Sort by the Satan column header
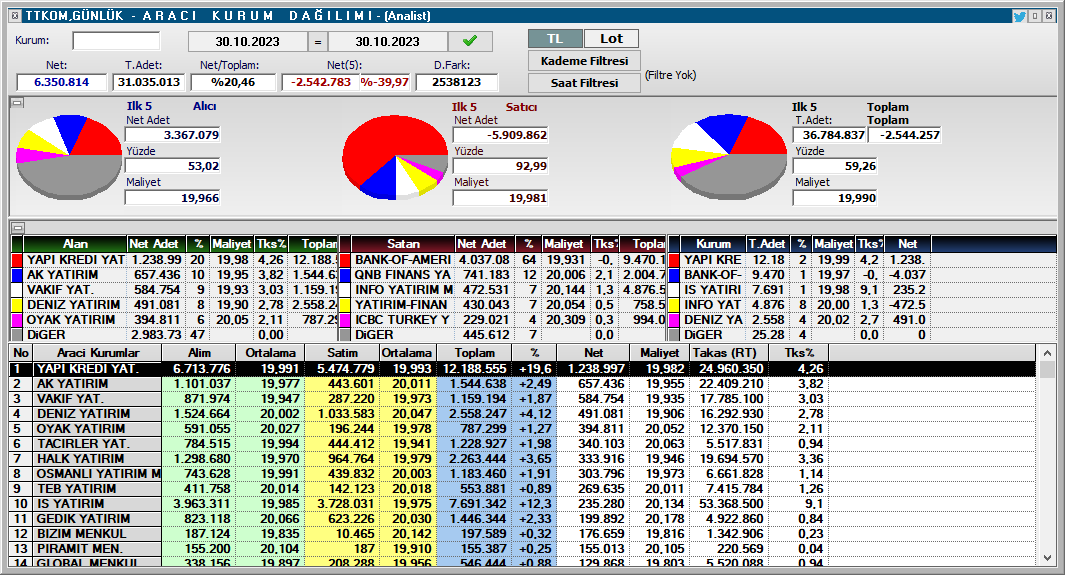Screen dimensions: 1065x575 [403, 244]
